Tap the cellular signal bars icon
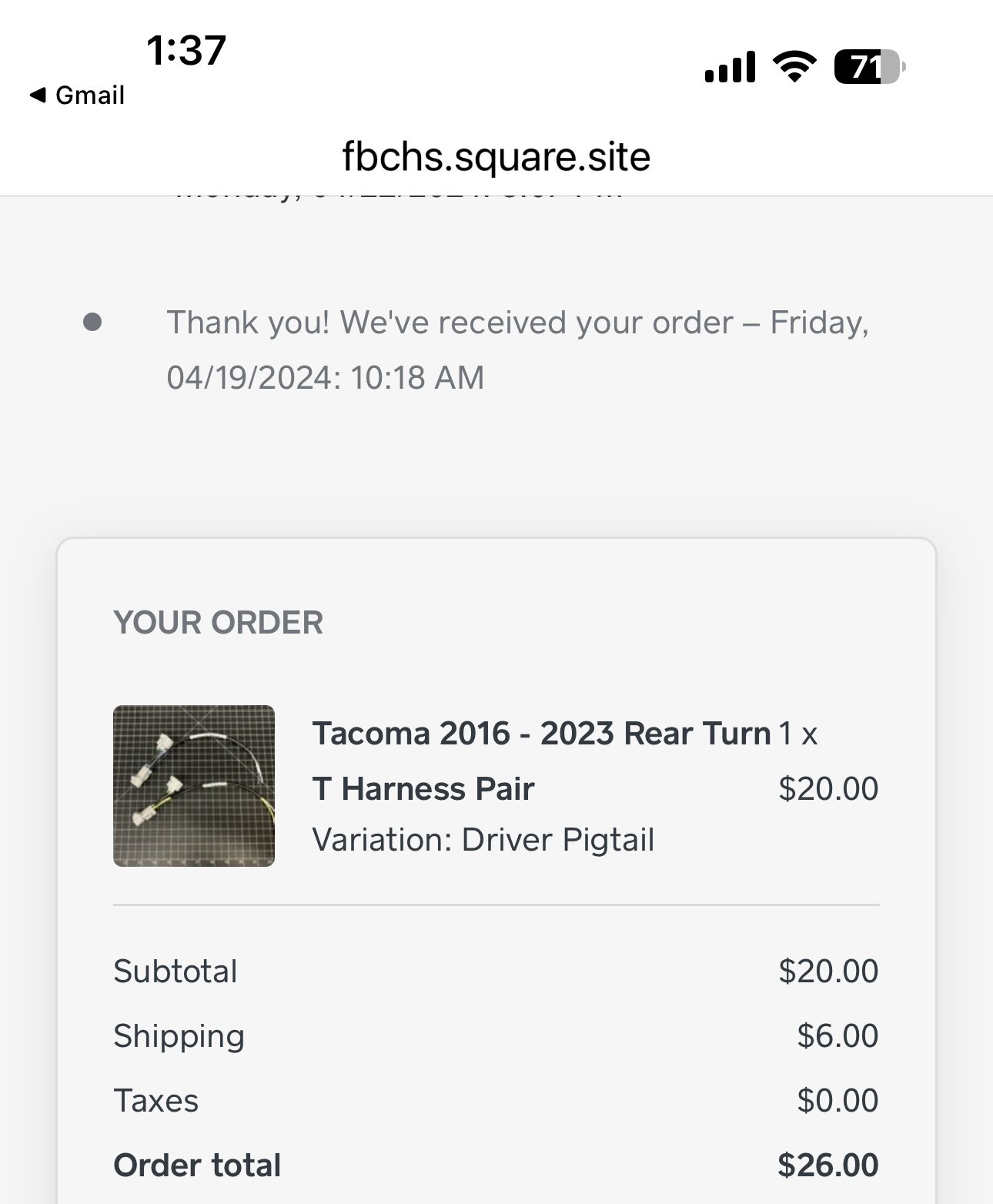The image size is (993, 1204). coord(730,67)
